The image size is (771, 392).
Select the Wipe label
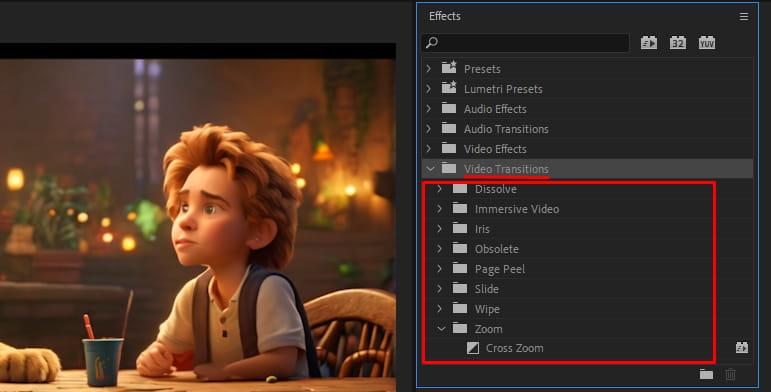tap(487, 309)
